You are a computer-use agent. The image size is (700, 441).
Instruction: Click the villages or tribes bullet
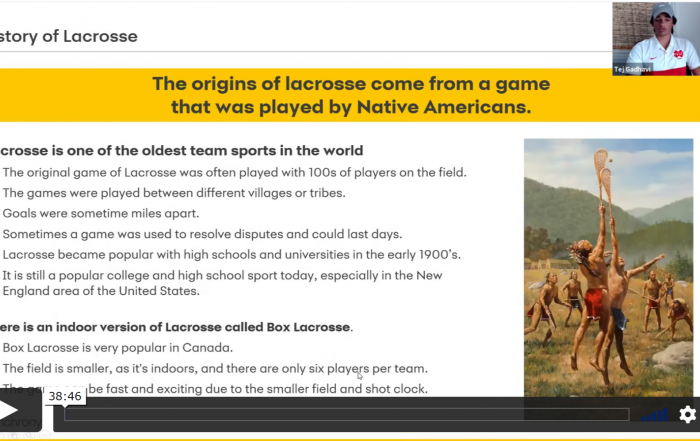(173, 193)
